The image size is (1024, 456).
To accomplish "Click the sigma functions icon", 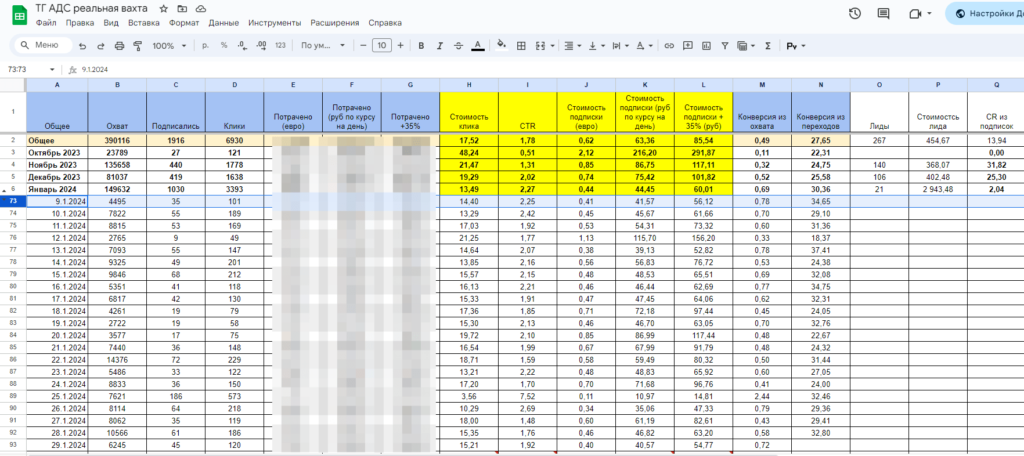I will 767,46.
